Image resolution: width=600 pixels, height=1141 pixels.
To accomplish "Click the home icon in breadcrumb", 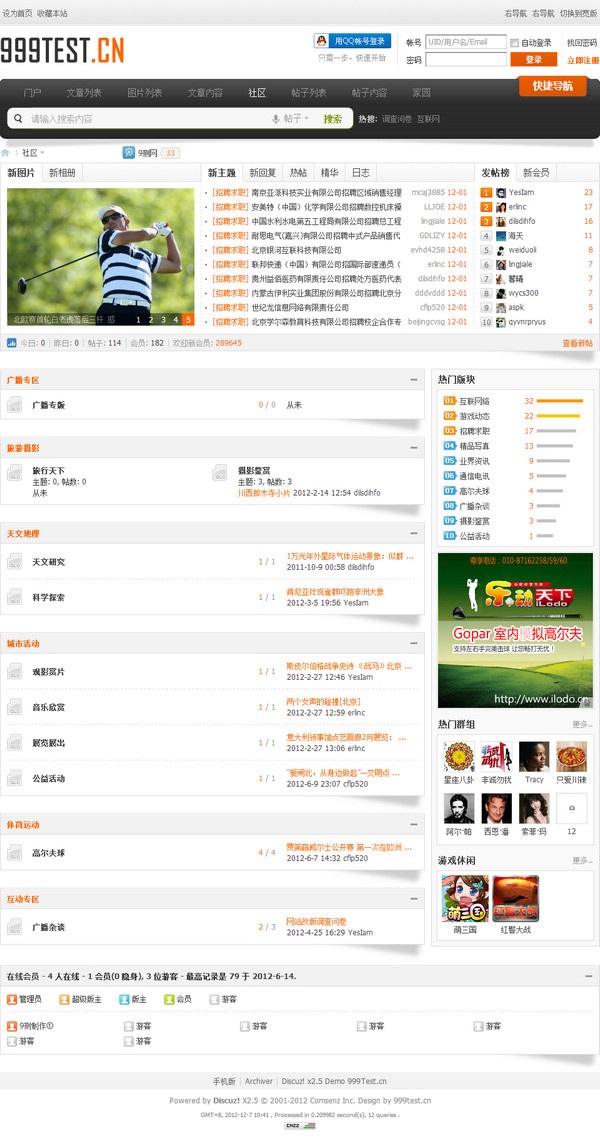I will coord(5,153).
